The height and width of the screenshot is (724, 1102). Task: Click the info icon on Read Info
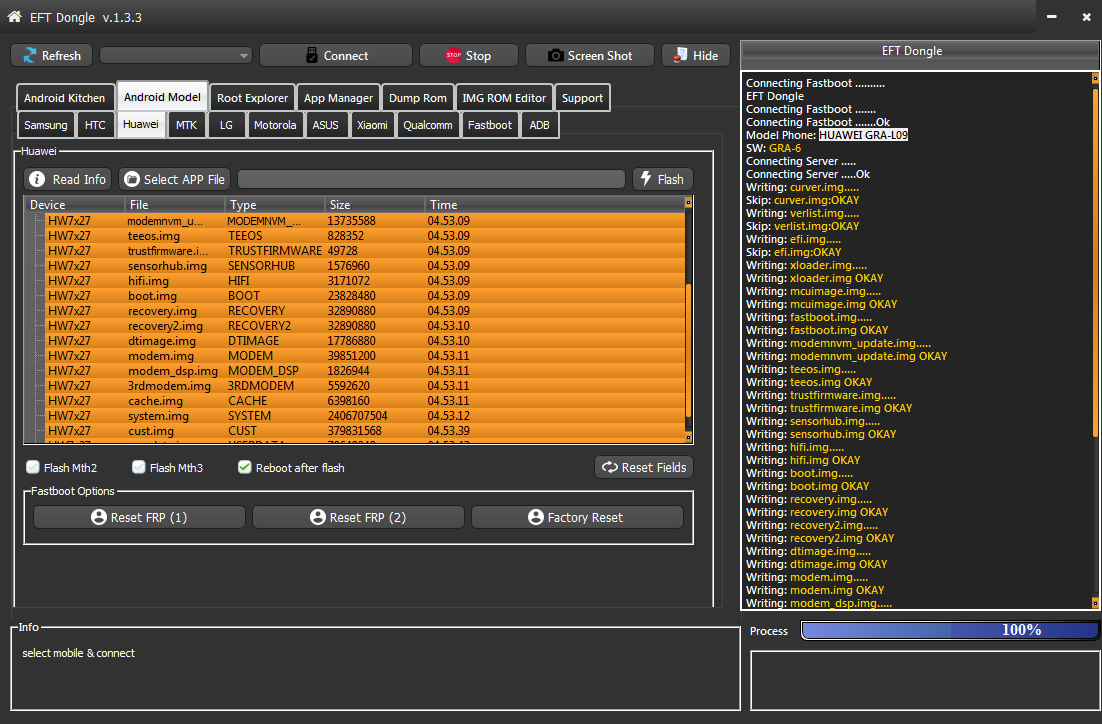(37, 179)
